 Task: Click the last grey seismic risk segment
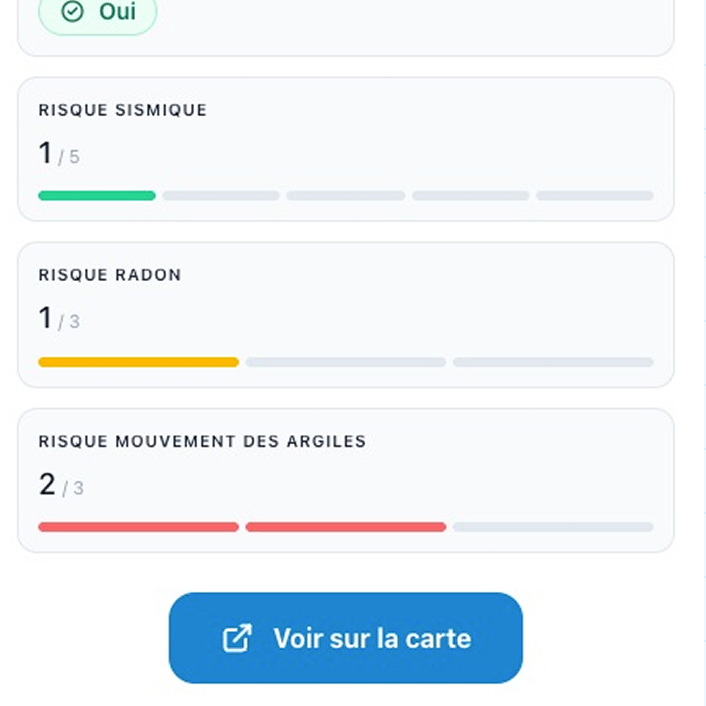tap(595, 195)
